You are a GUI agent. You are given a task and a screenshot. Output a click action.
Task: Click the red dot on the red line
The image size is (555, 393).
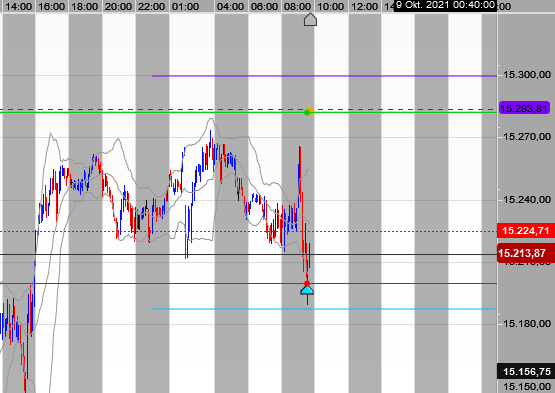[x=307, y=284]
